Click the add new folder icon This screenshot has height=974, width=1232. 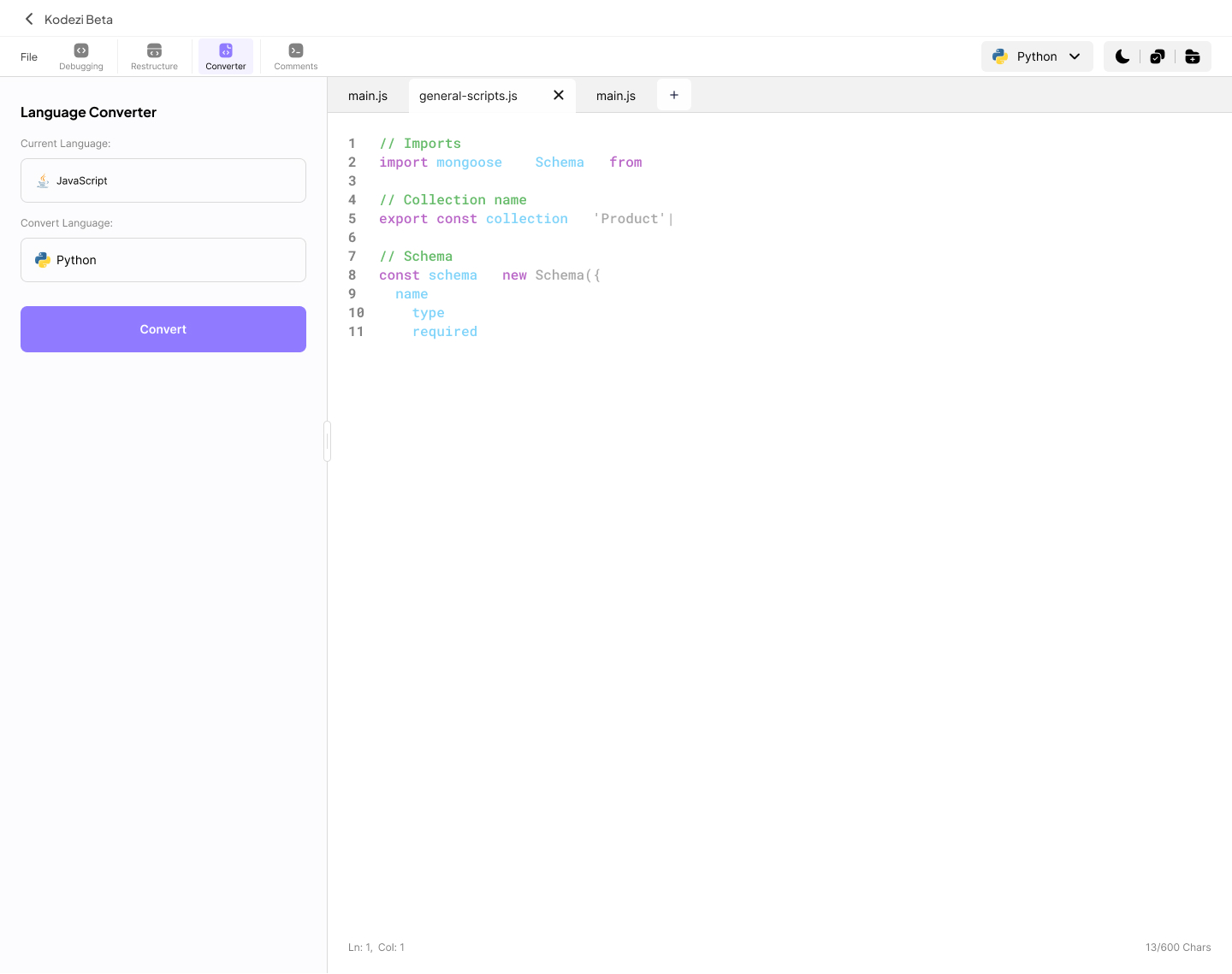(x=1193, y=56)
